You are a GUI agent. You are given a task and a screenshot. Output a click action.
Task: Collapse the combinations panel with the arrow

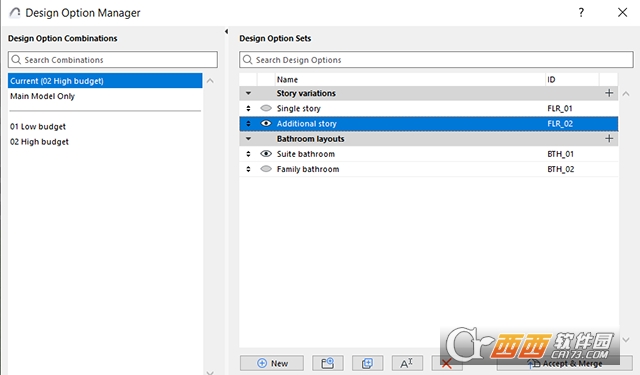(227, 31)
